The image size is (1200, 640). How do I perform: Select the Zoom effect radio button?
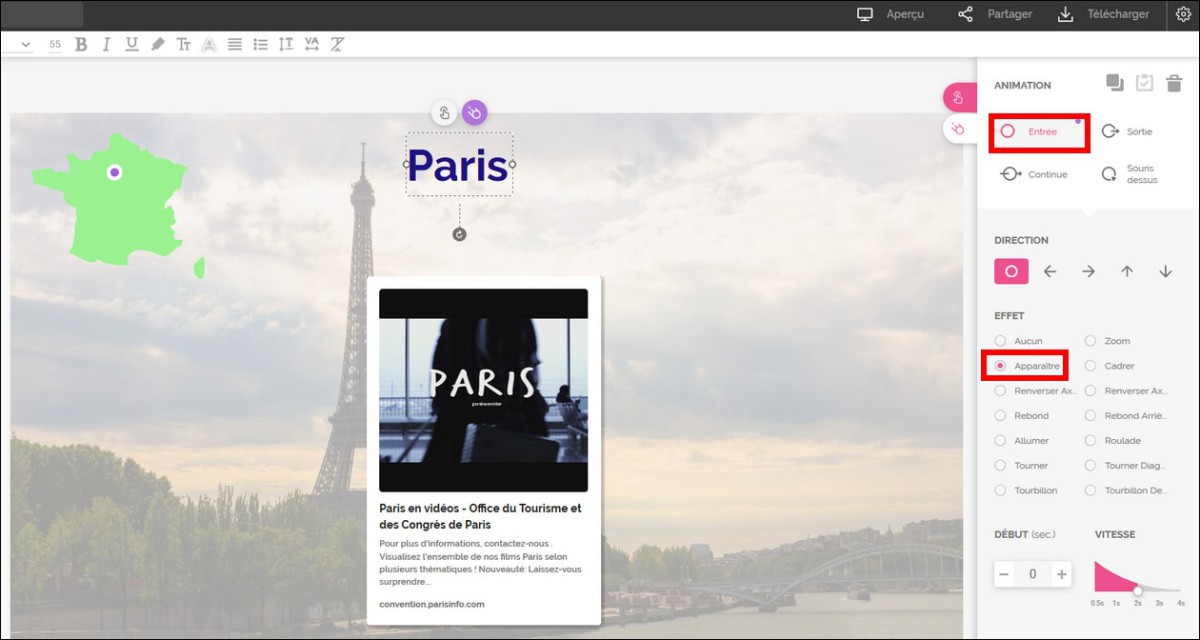pos(1090,341)
